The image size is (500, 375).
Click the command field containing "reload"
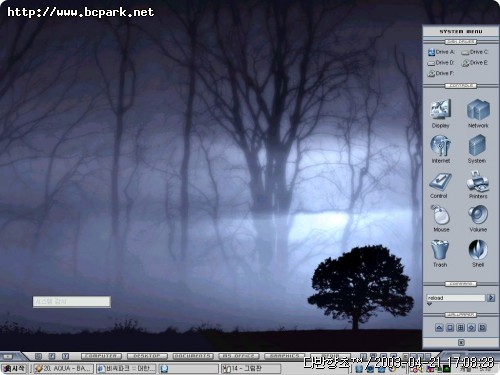coord(456,298)
